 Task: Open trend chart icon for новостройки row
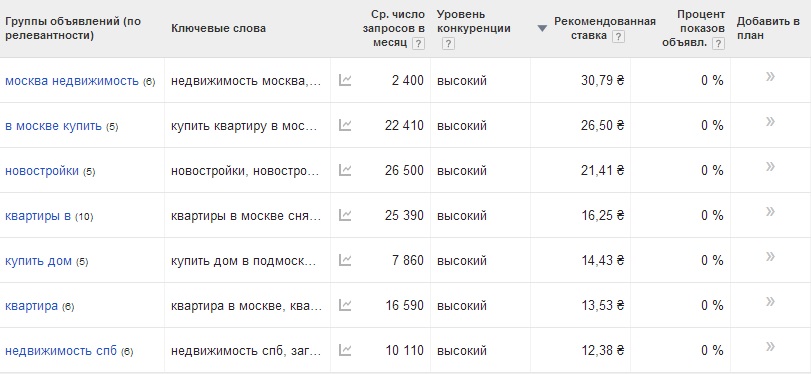pos(345,170)
